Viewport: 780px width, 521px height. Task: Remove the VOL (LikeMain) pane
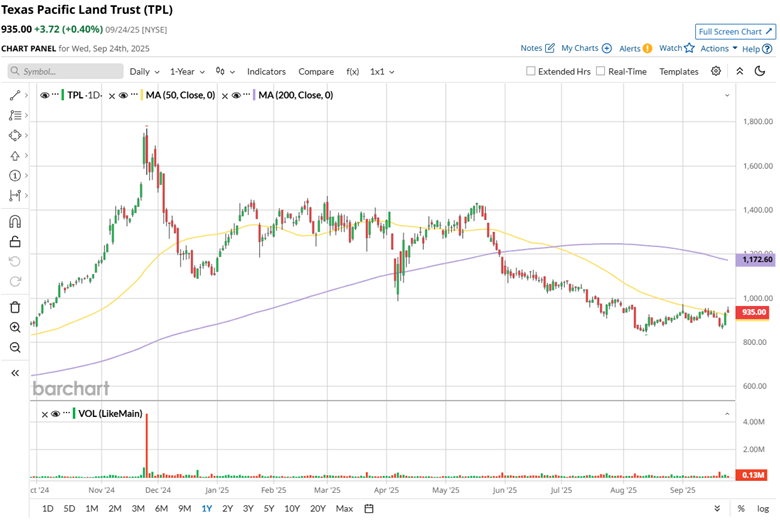(x=44, y=414)
